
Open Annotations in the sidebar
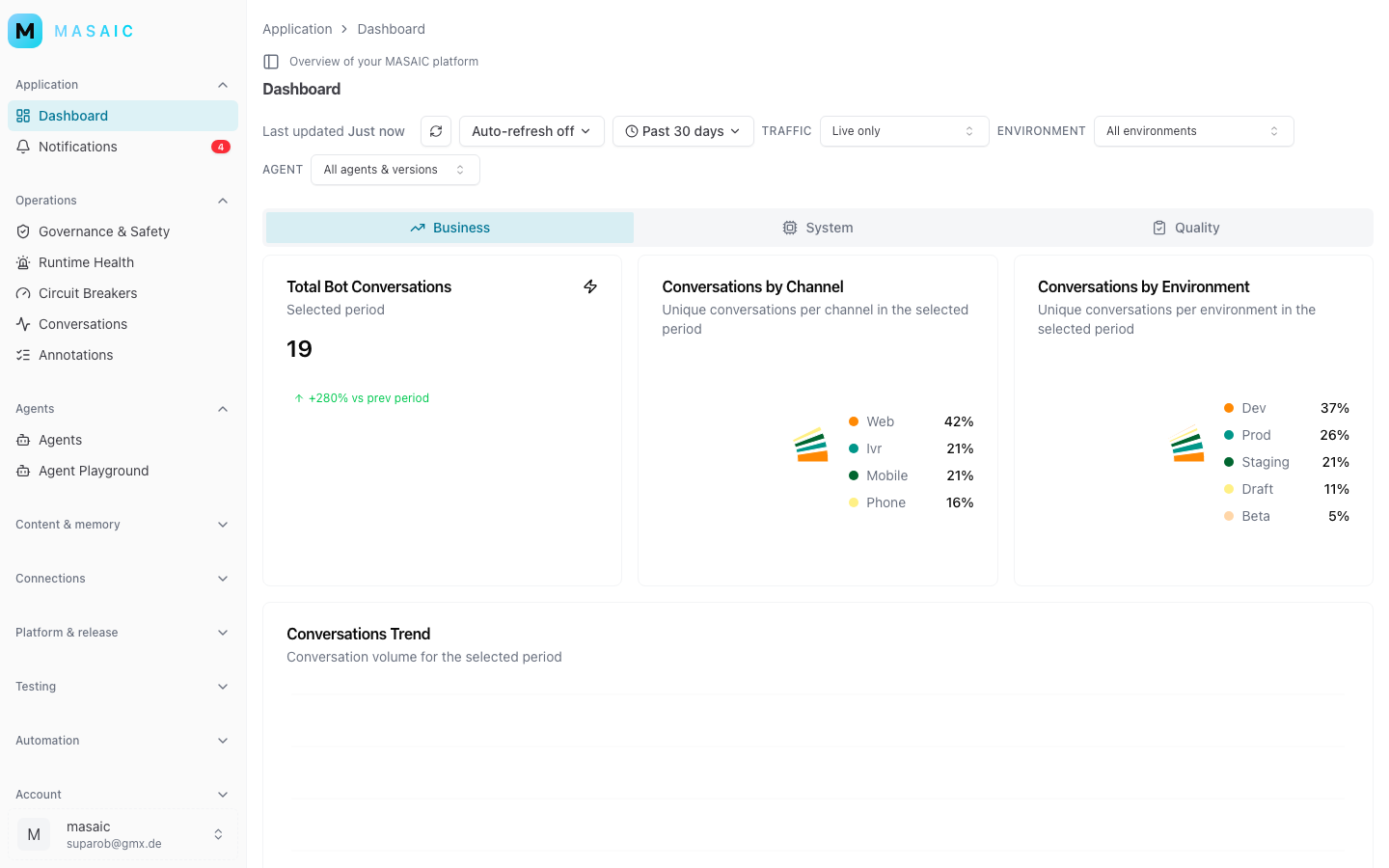click(123, 355)
